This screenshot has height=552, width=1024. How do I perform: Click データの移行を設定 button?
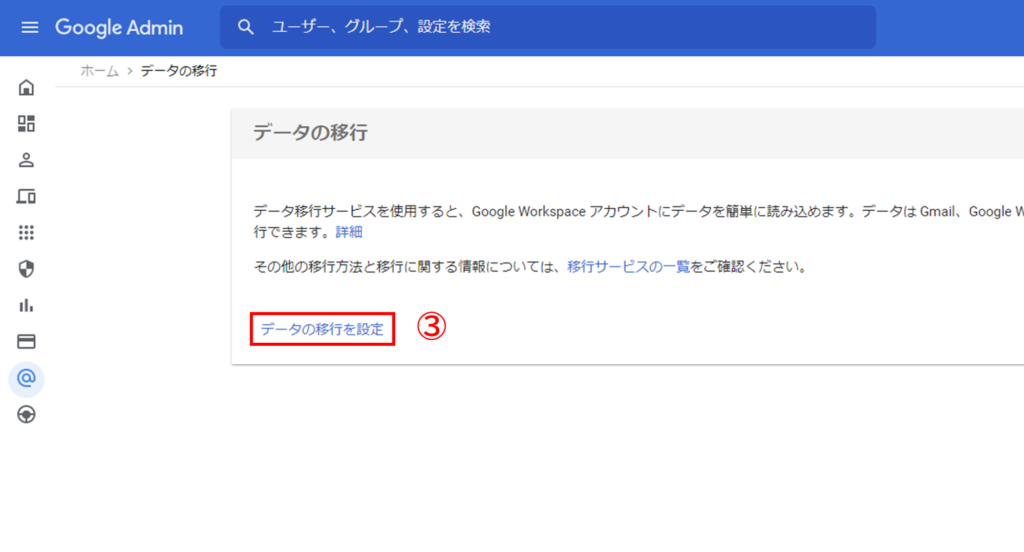322,329
